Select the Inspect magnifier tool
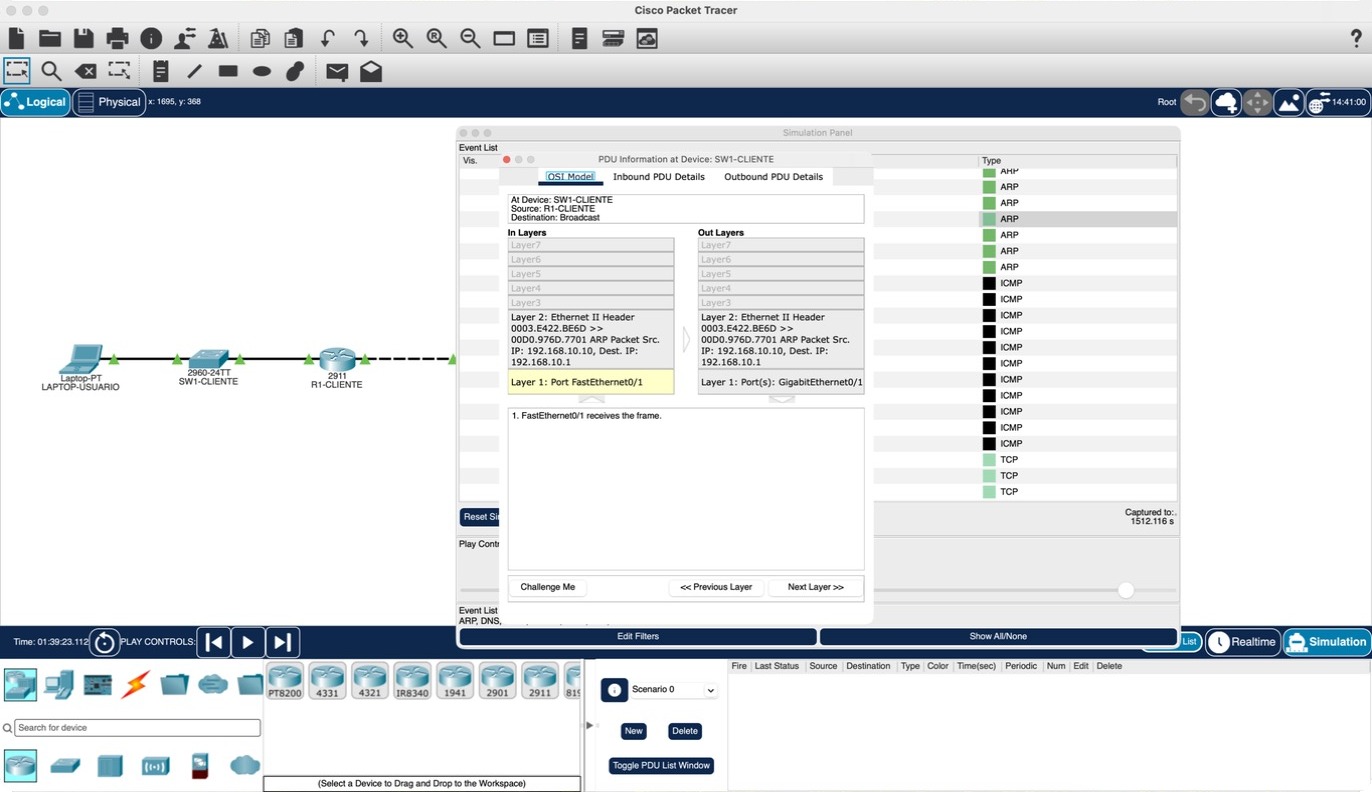This screenshot has height=792, width=1372. click(x=51, y=71)
